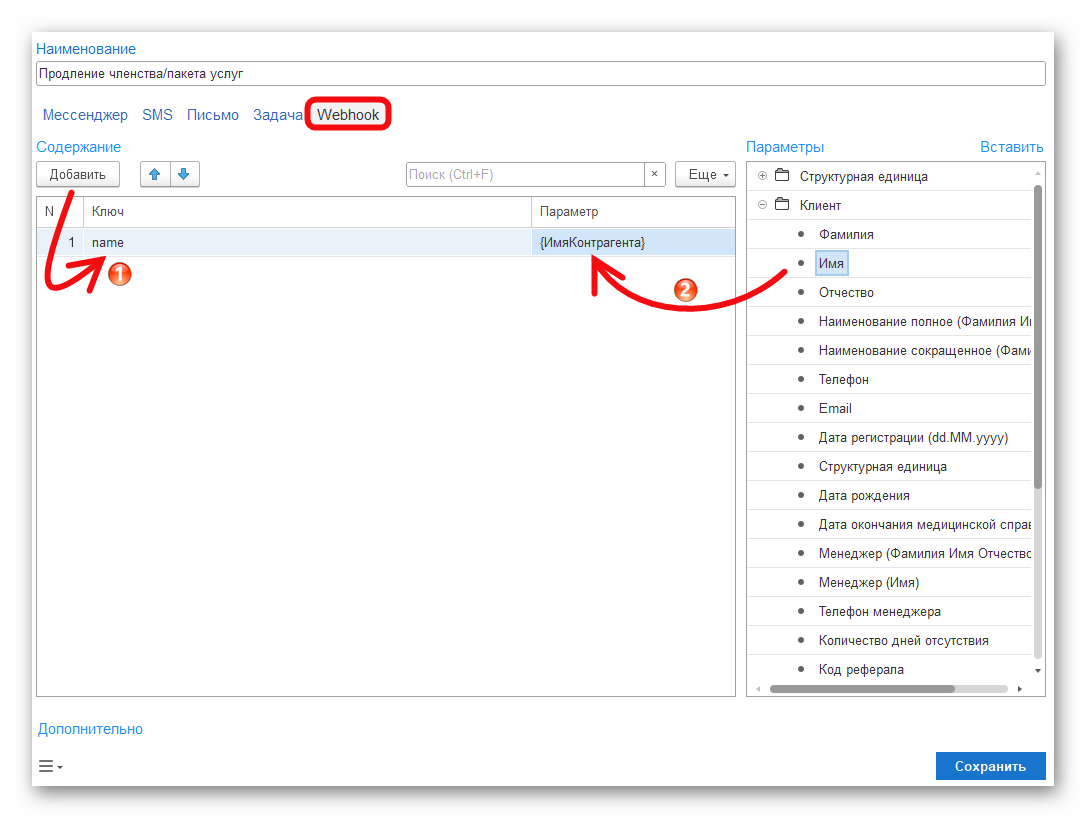The width and height of the screenshot is (1086, 818).
Task: Open the hamburger menu at bottom left
Action: click(x=50, y=767)
